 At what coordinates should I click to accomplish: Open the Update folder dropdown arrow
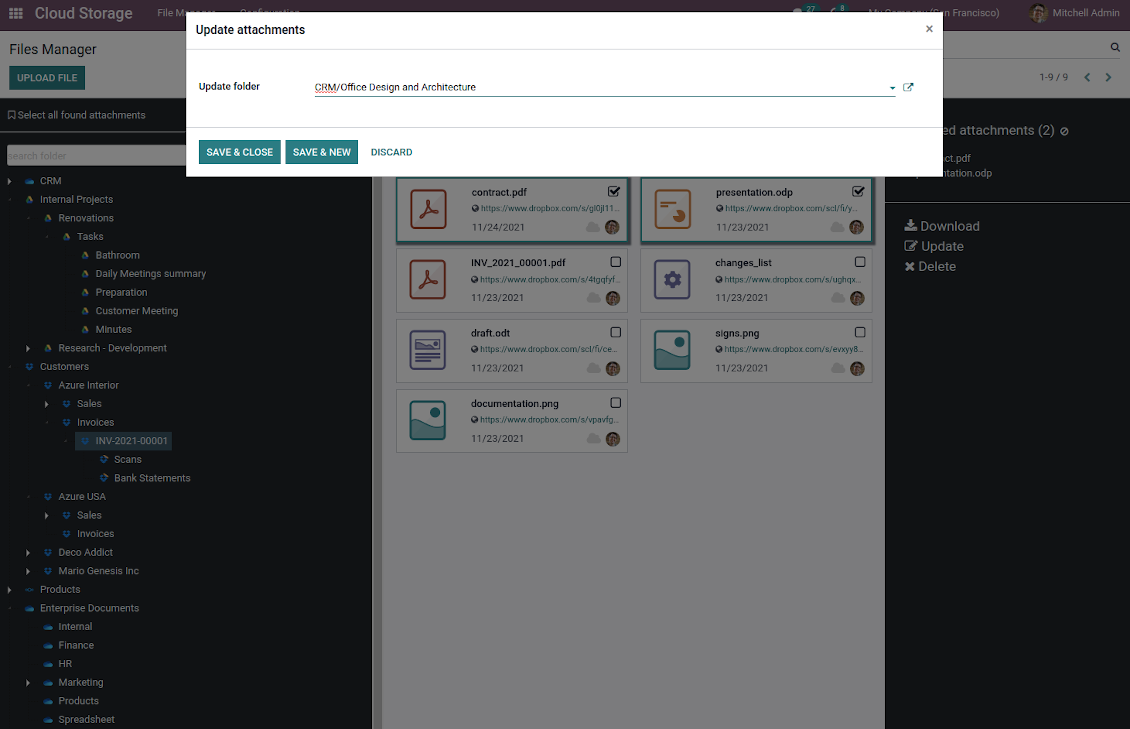click(x=892, y=88)
